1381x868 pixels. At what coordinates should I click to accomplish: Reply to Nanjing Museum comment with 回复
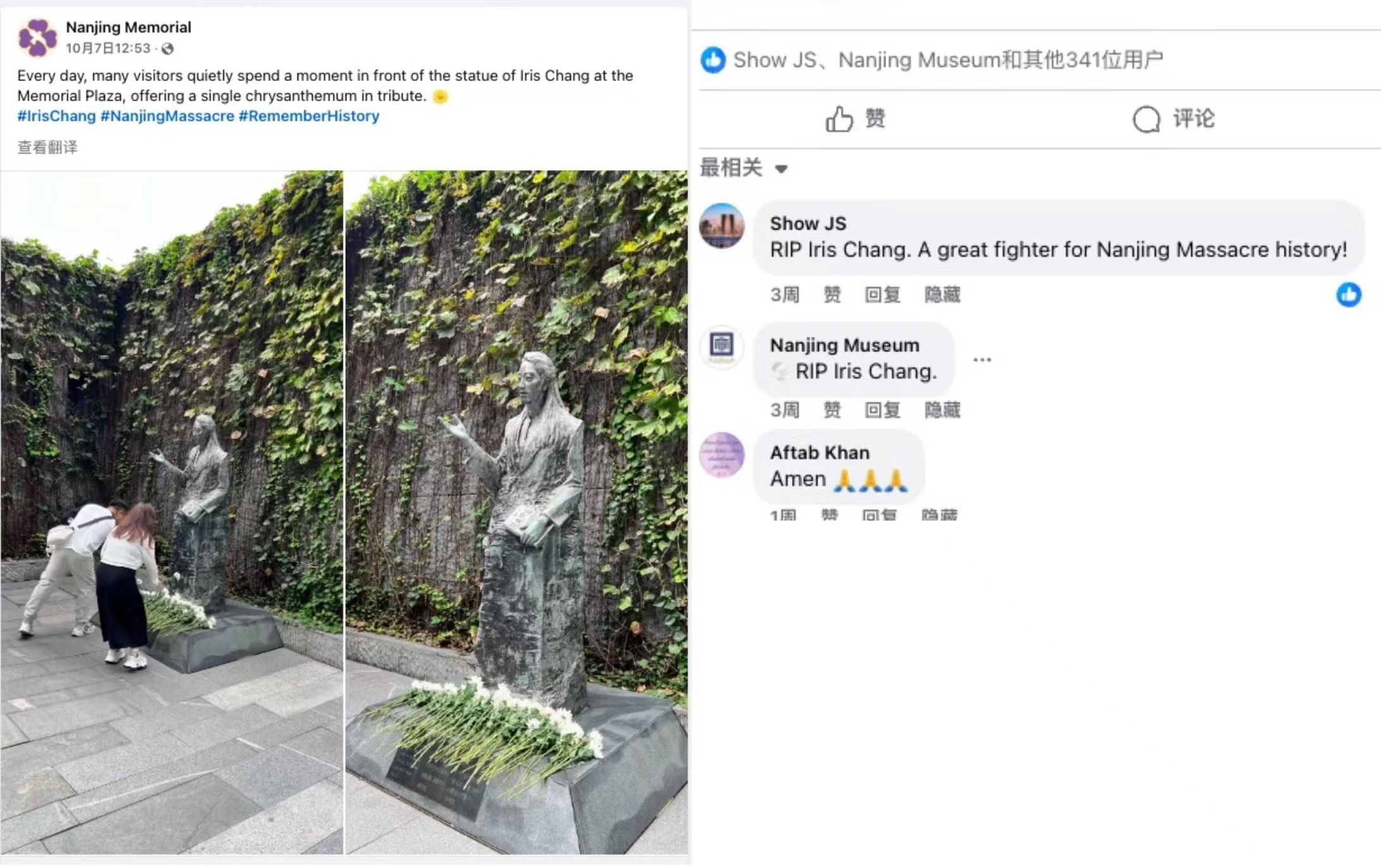coord(883,411)
